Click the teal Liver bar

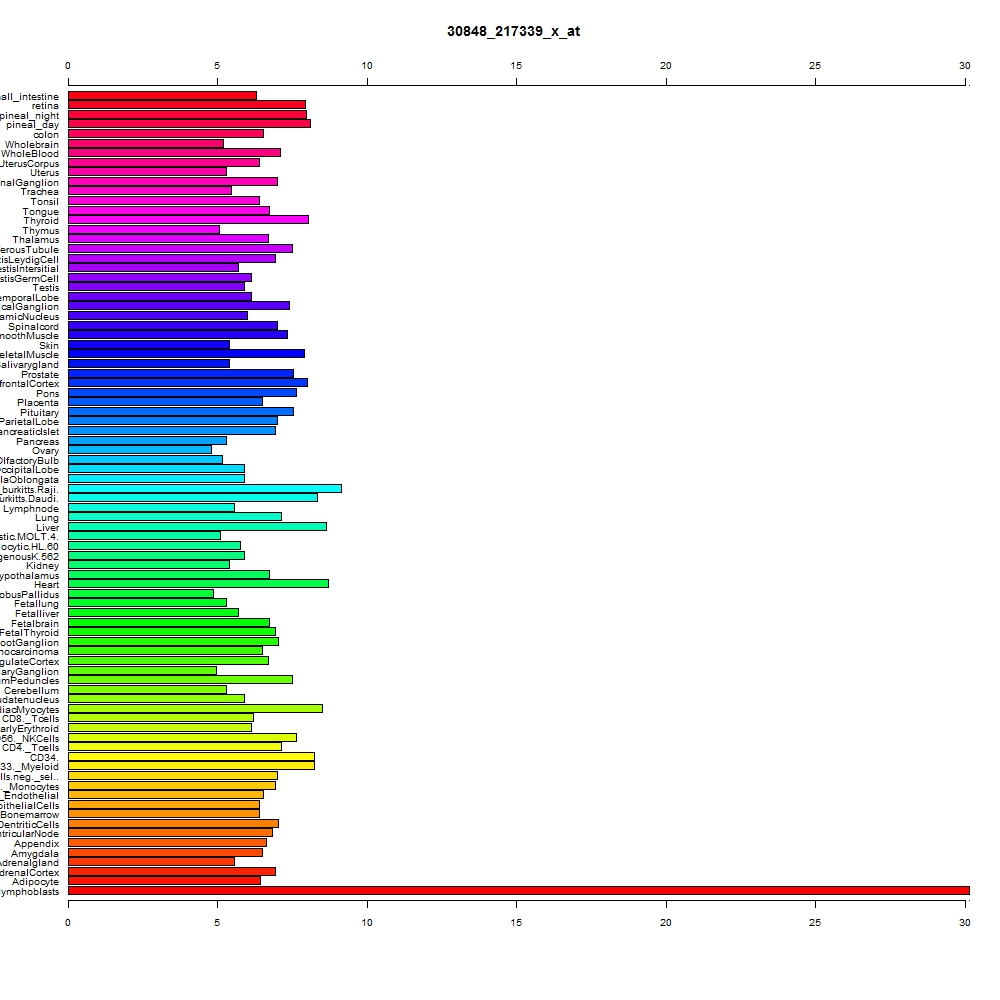click(197, 527)
